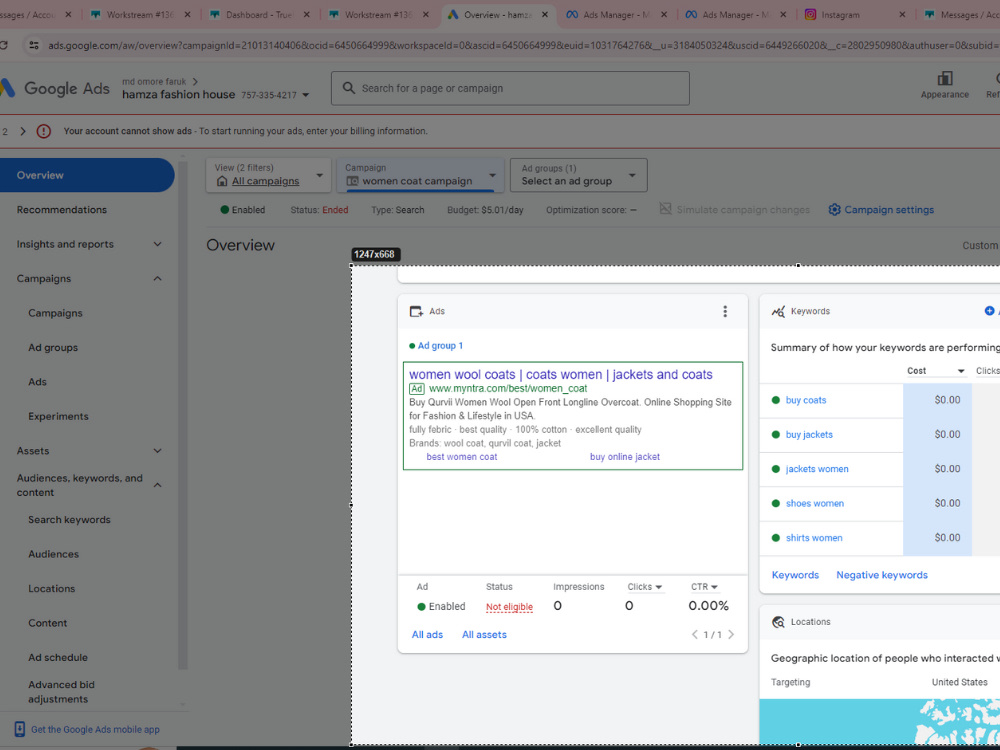Click the ad preview headline text

click(x=561, y=374)
